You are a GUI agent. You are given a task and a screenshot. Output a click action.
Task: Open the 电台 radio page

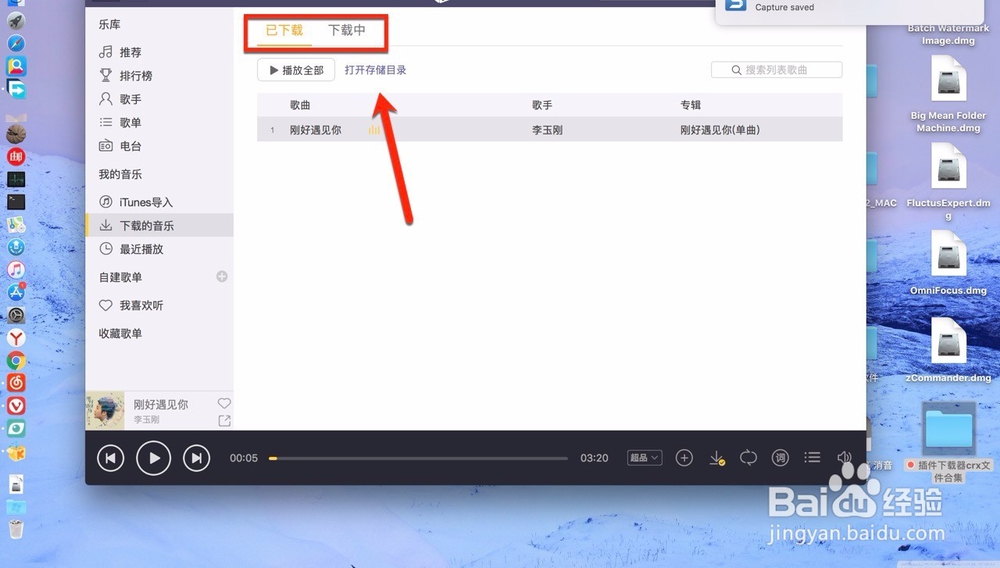[121, 146]
